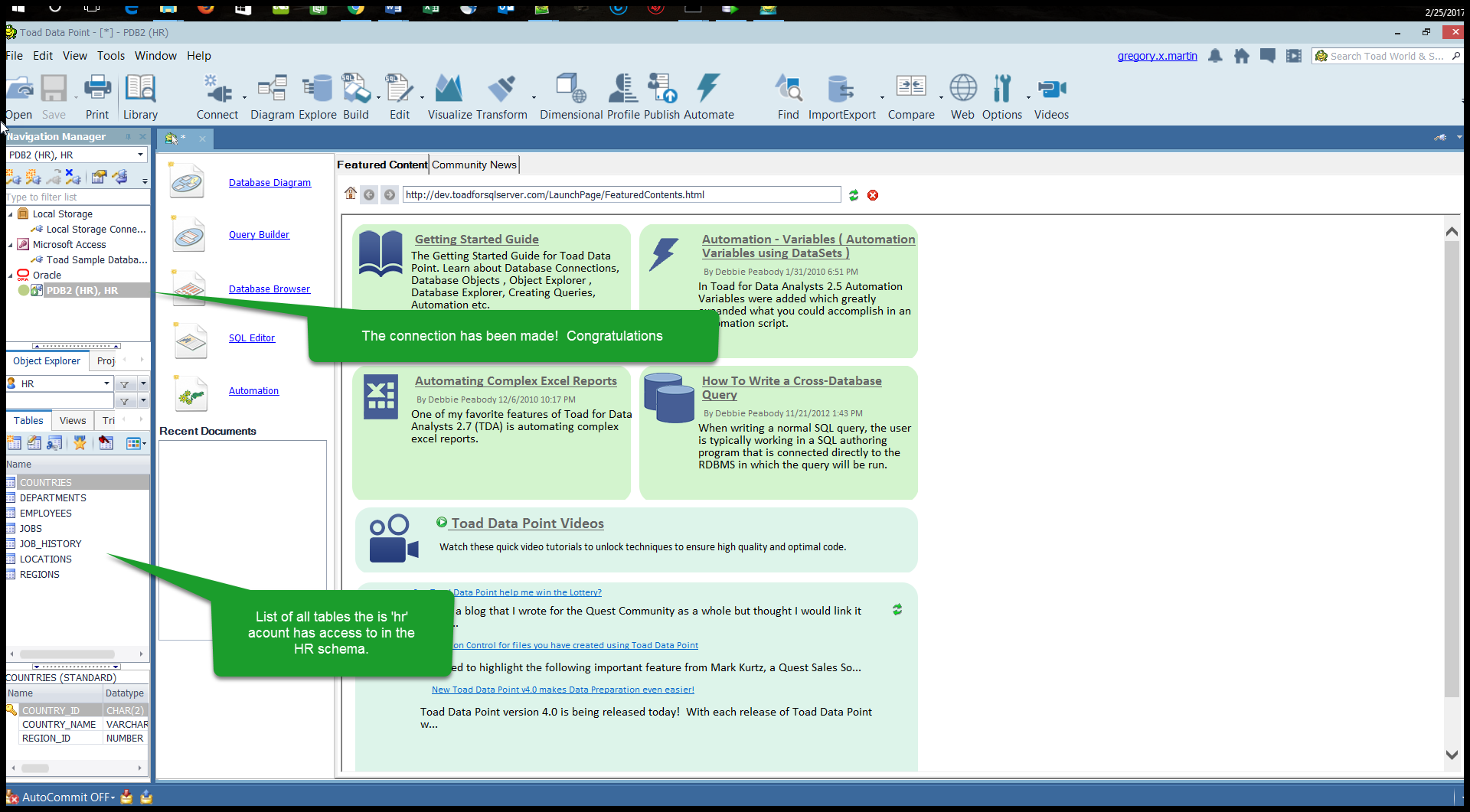The image size is (1470, 812).
Task: Click the Print toolbar icon
Action: tap(97, 97)
